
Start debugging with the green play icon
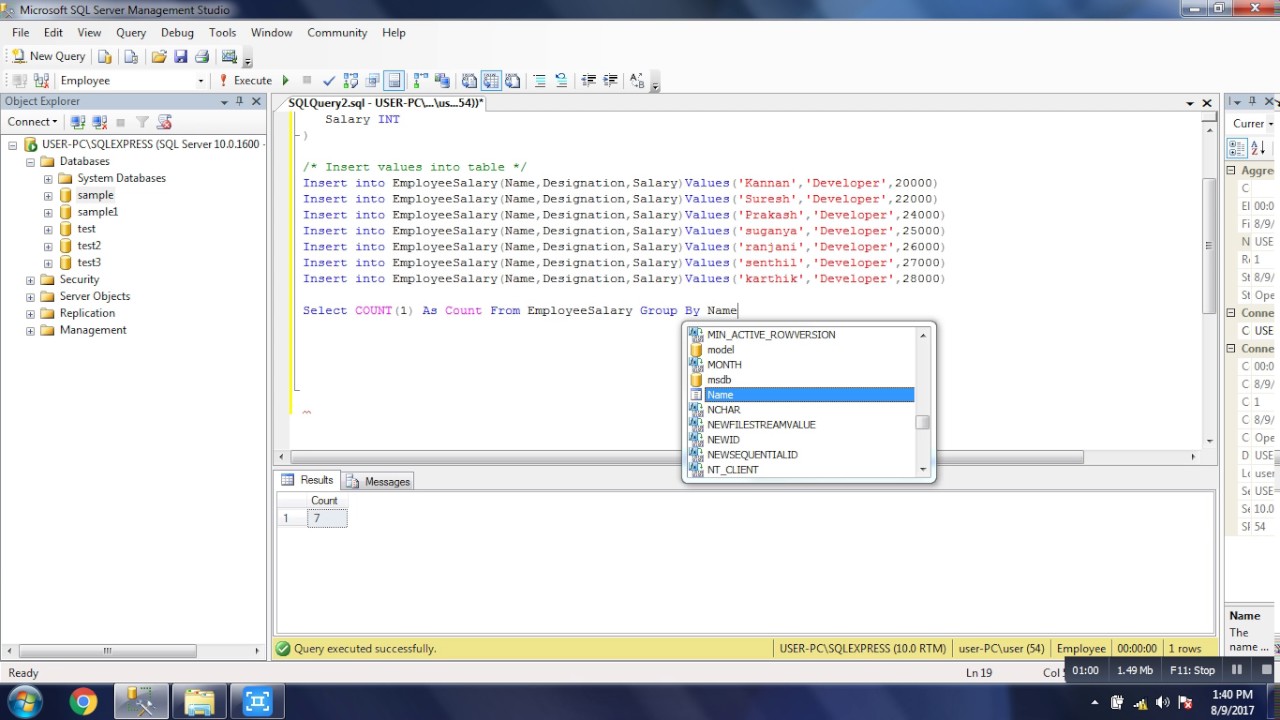pos(286,80)
